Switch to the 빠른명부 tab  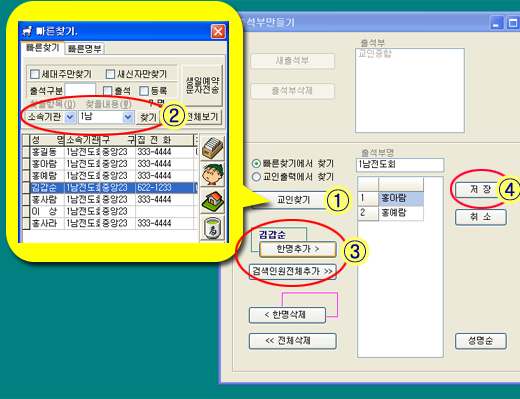(84, 49)
